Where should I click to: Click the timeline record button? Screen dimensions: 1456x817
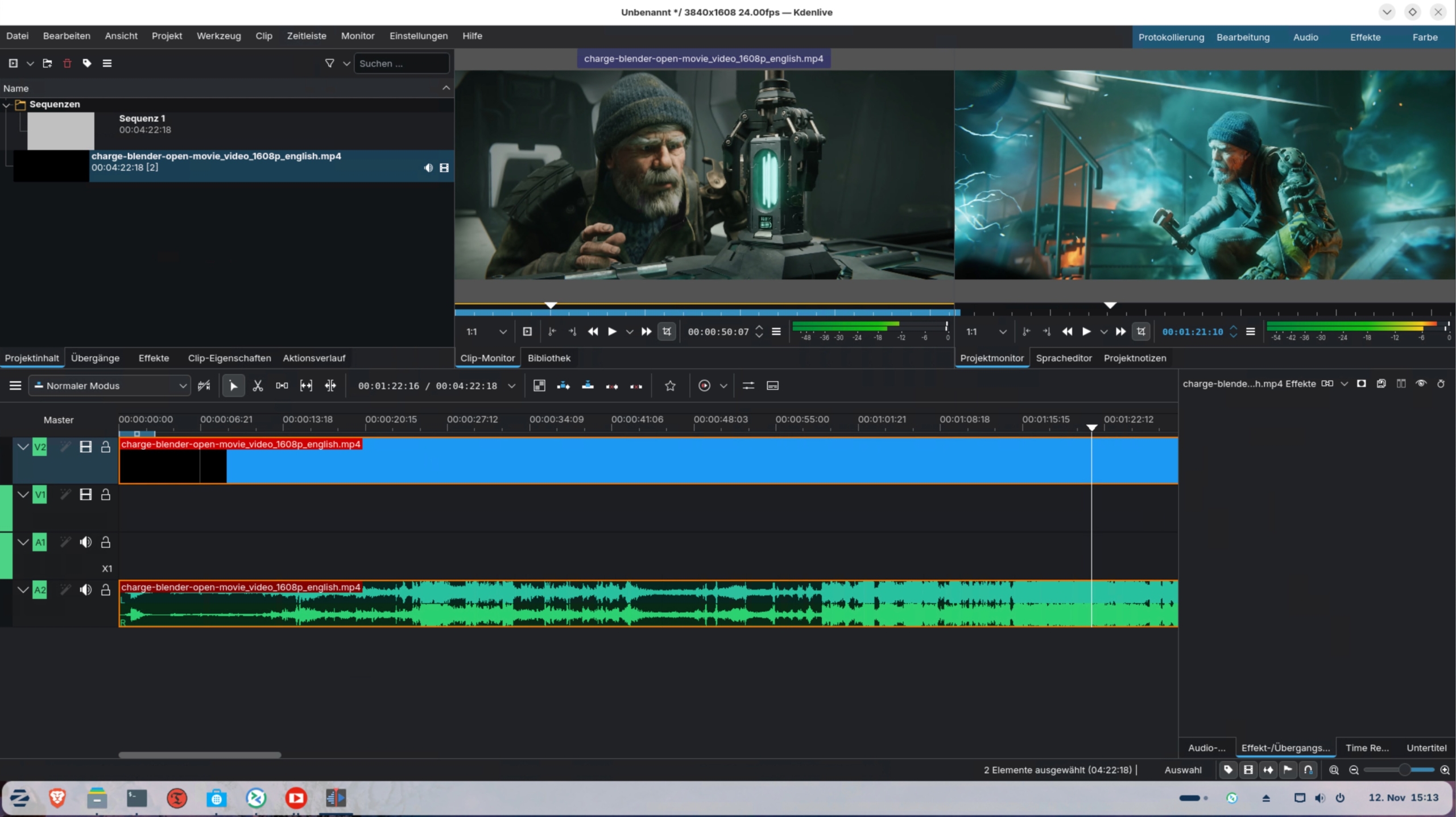pos(704,386)
